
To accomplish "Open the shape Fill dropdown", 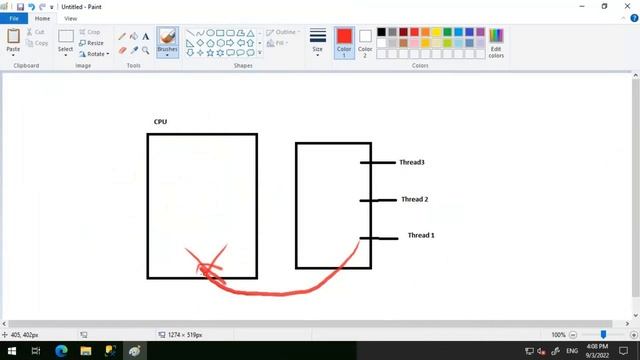I will (x=277, y=43).
